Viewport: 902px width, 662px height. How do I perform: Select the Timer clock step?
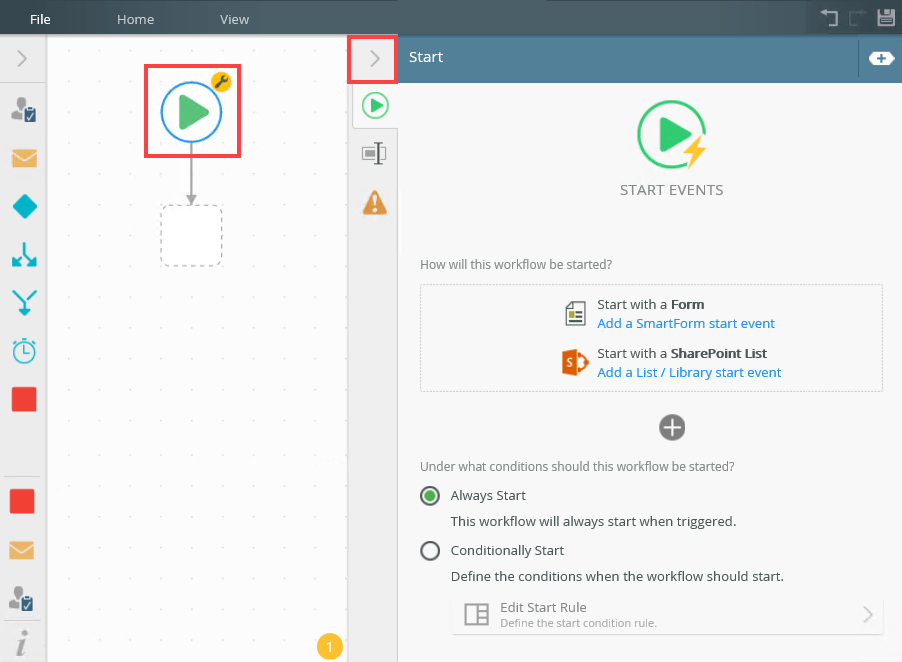[24, 351]
